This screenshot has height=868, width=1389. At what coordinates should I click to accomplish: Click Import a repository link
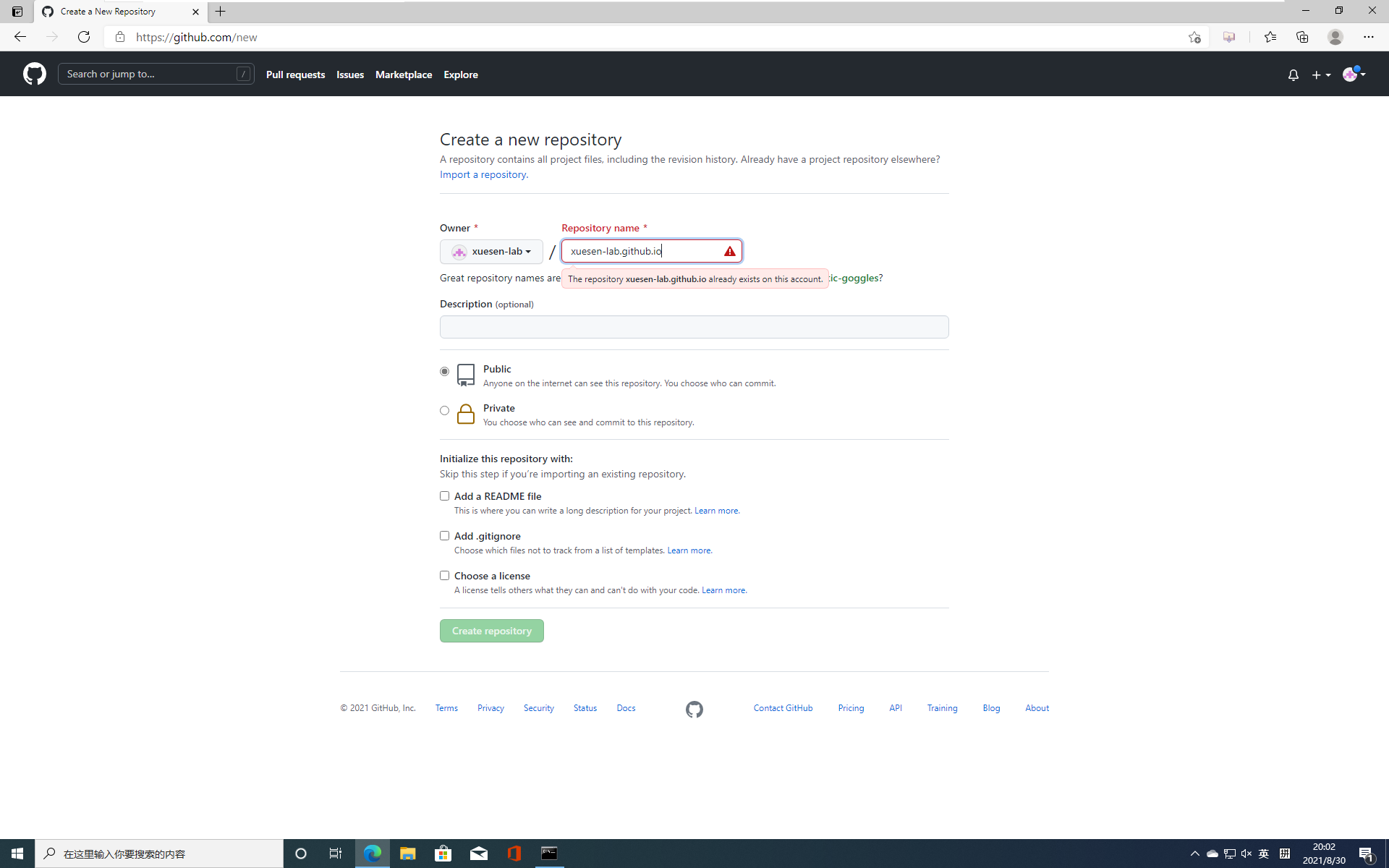click(x=483, y=174)
